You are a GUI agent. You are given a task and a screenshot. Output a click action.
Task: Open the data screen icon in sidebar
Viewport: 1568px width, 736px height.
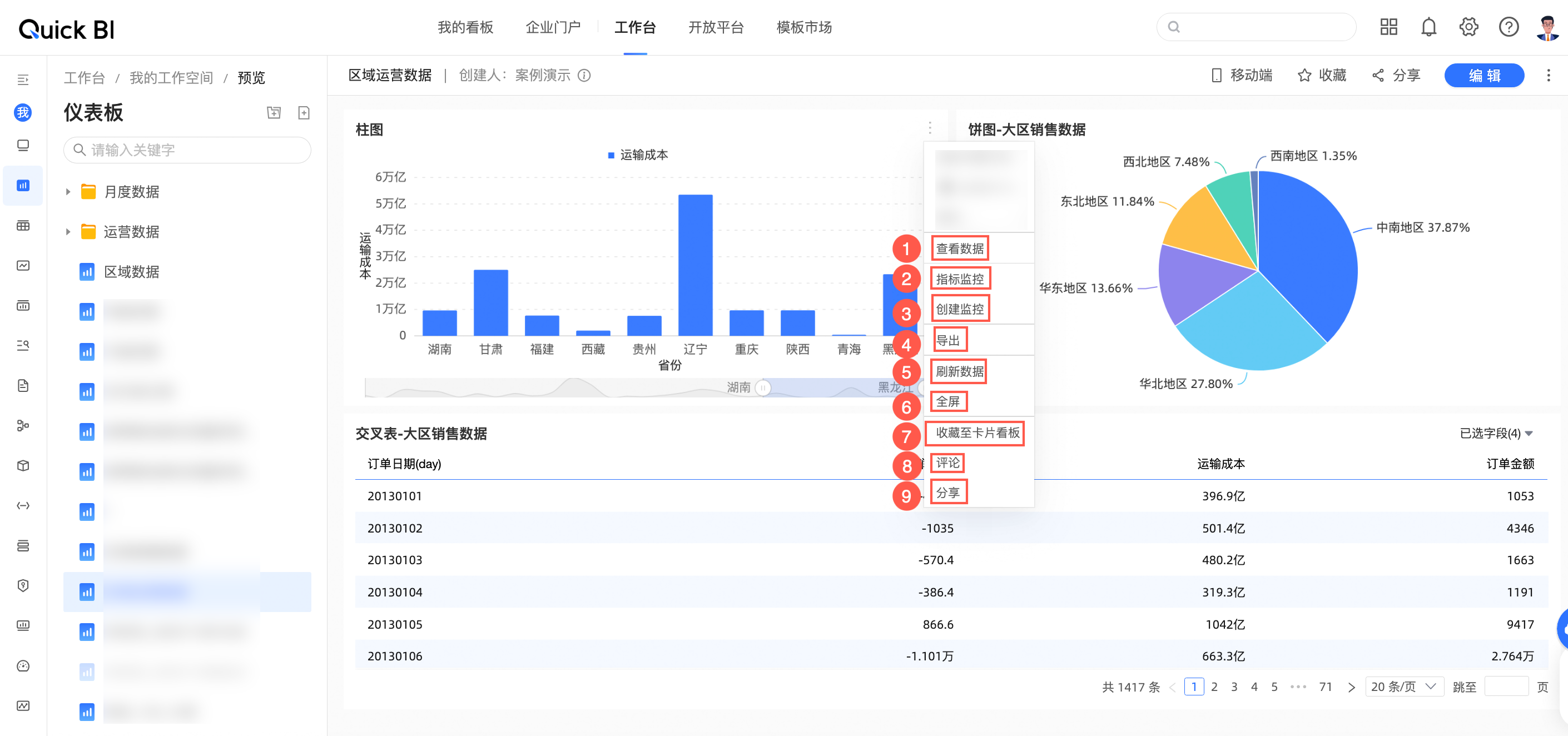[23, 305]
